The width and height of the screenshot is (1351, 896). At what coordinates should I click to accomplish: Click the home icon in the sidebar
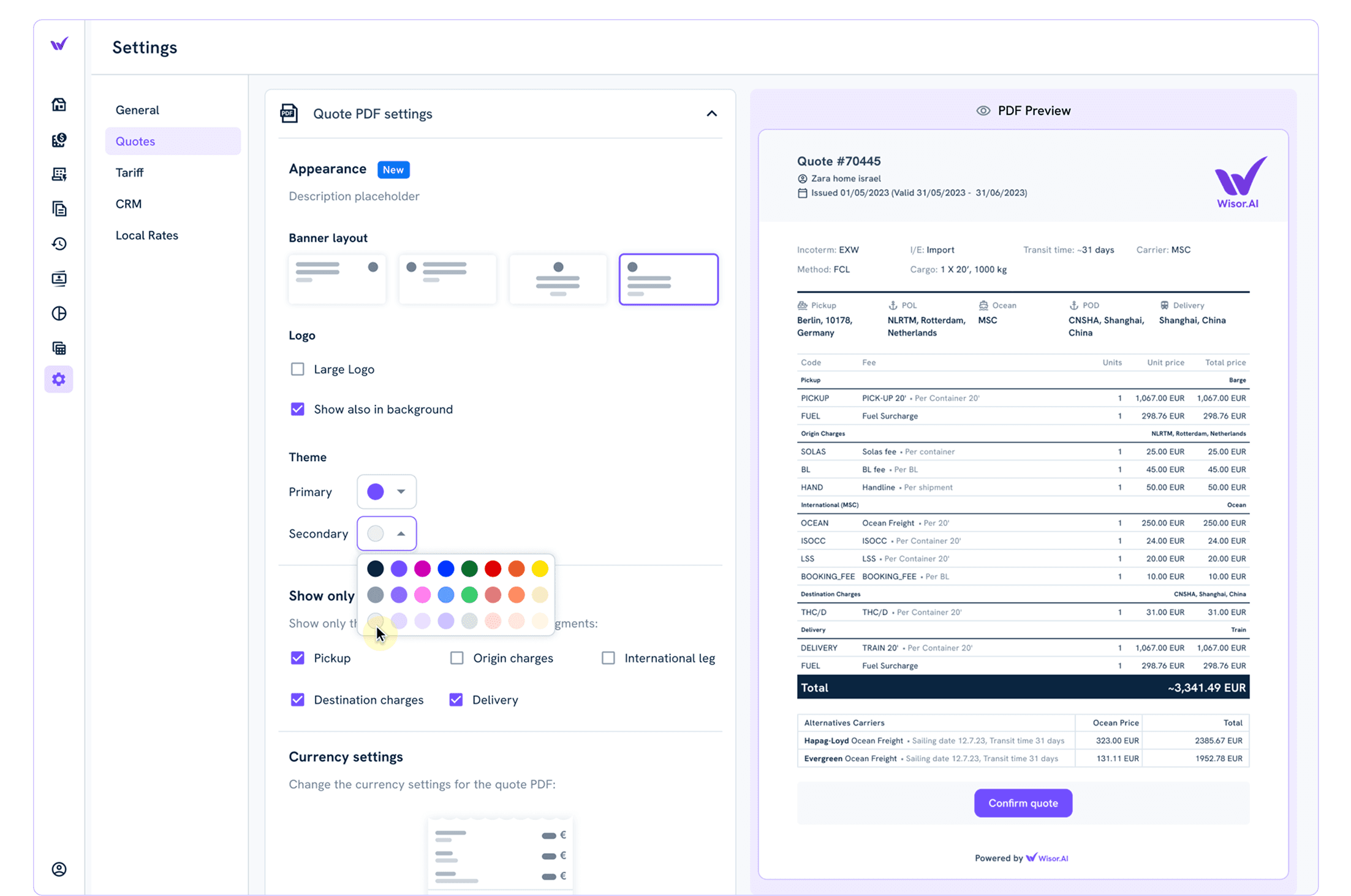click(59, 105)
